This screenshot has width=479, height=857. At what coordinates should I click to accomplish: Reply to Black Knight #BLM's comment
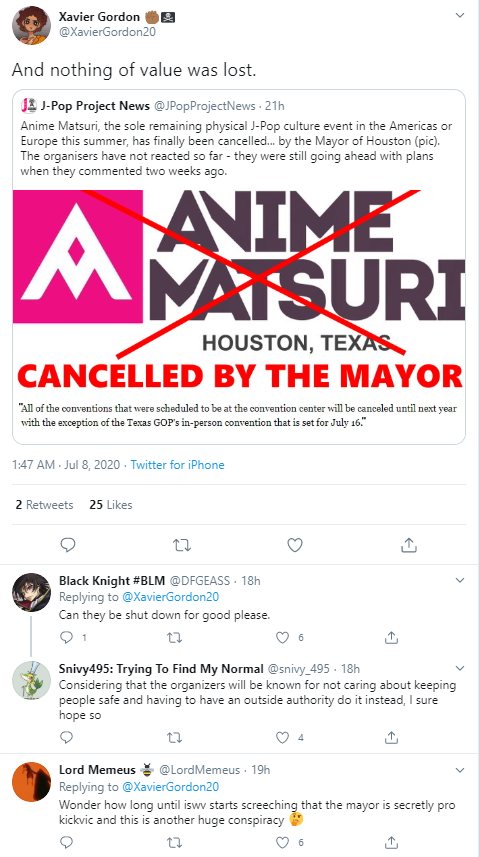tap(66, 637)
